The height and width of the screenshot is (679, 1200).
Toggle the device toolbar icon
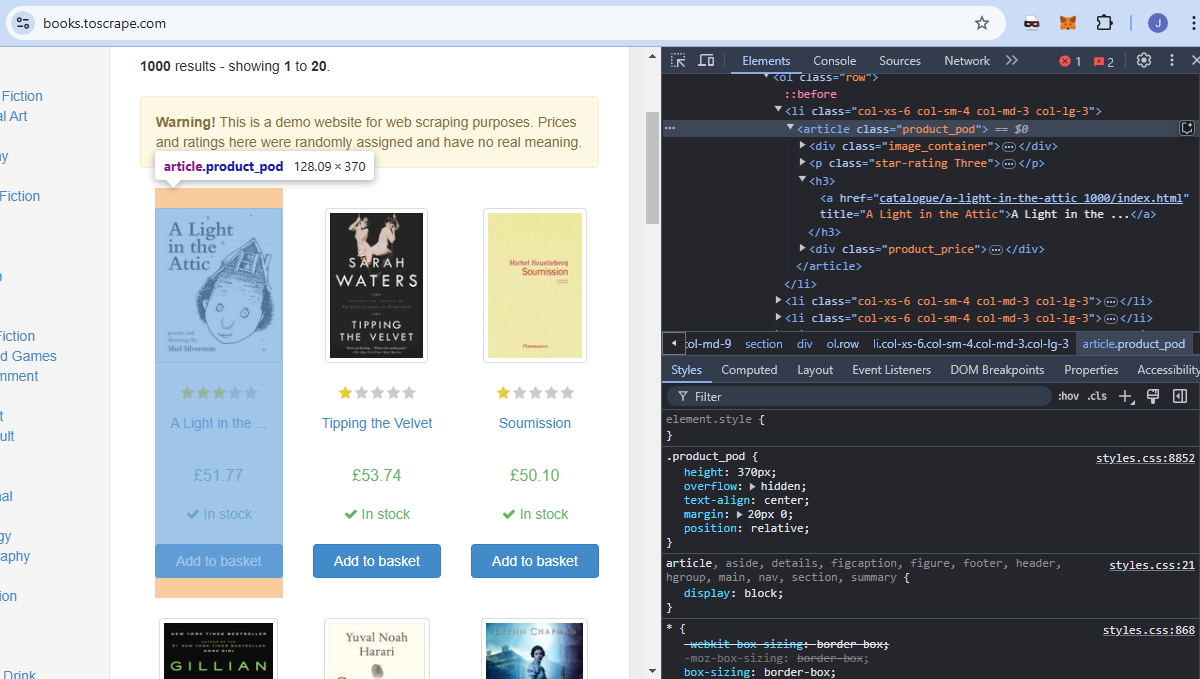coord(707,60)
